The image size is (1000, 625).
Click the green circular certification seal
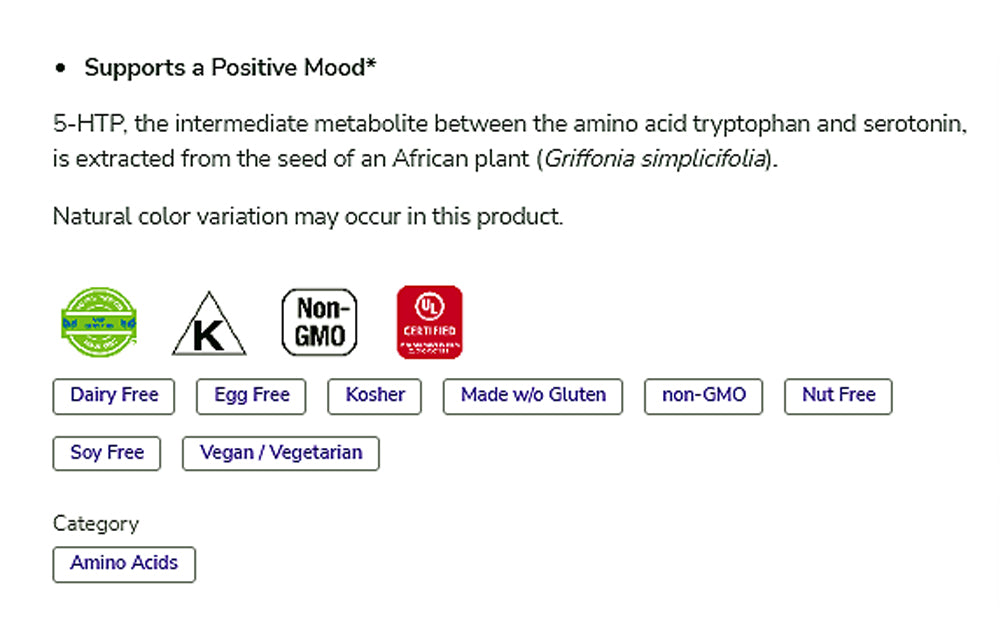click(100, 322)
